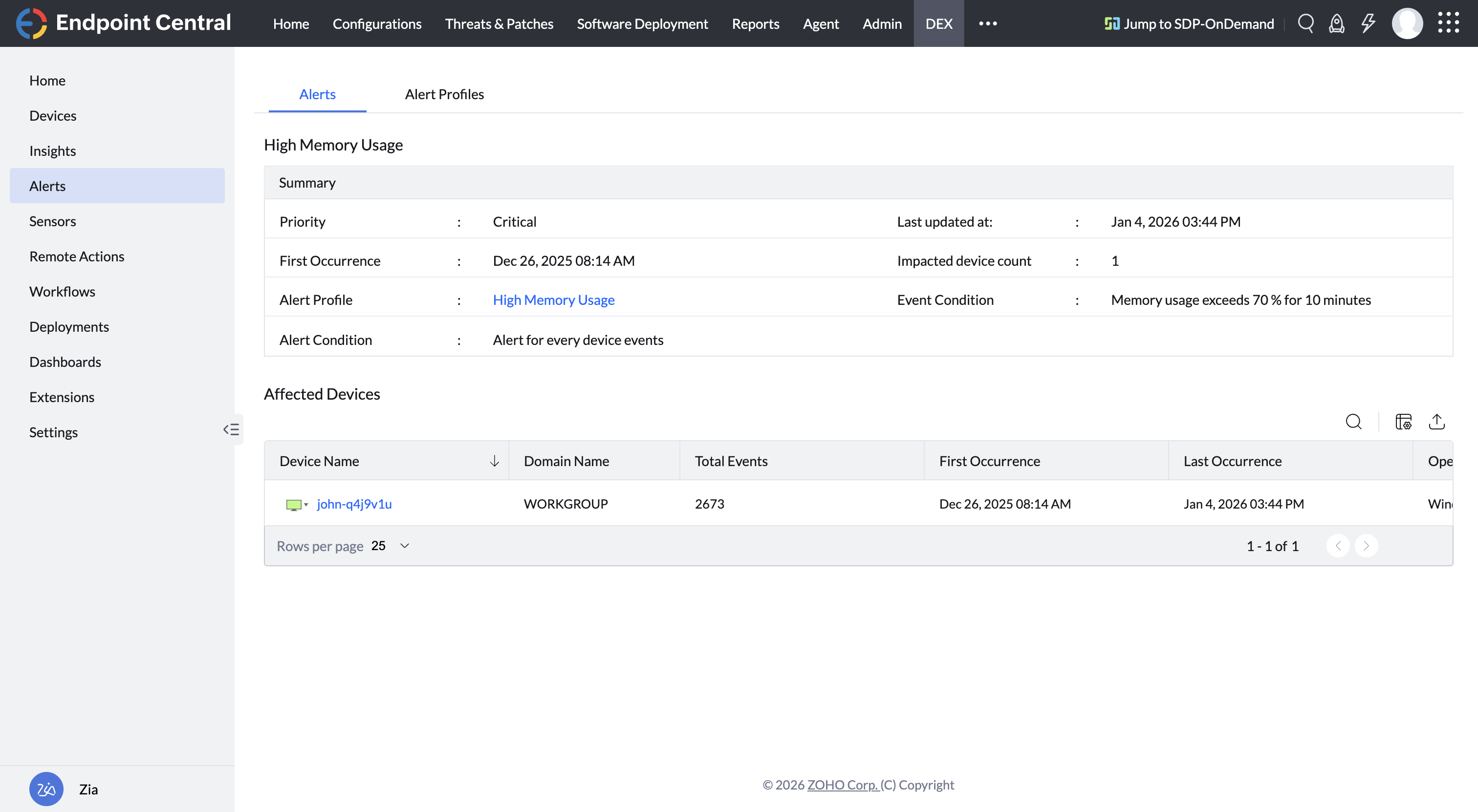
Task: Open the more menu with three dots
Action: coord(987,23)
